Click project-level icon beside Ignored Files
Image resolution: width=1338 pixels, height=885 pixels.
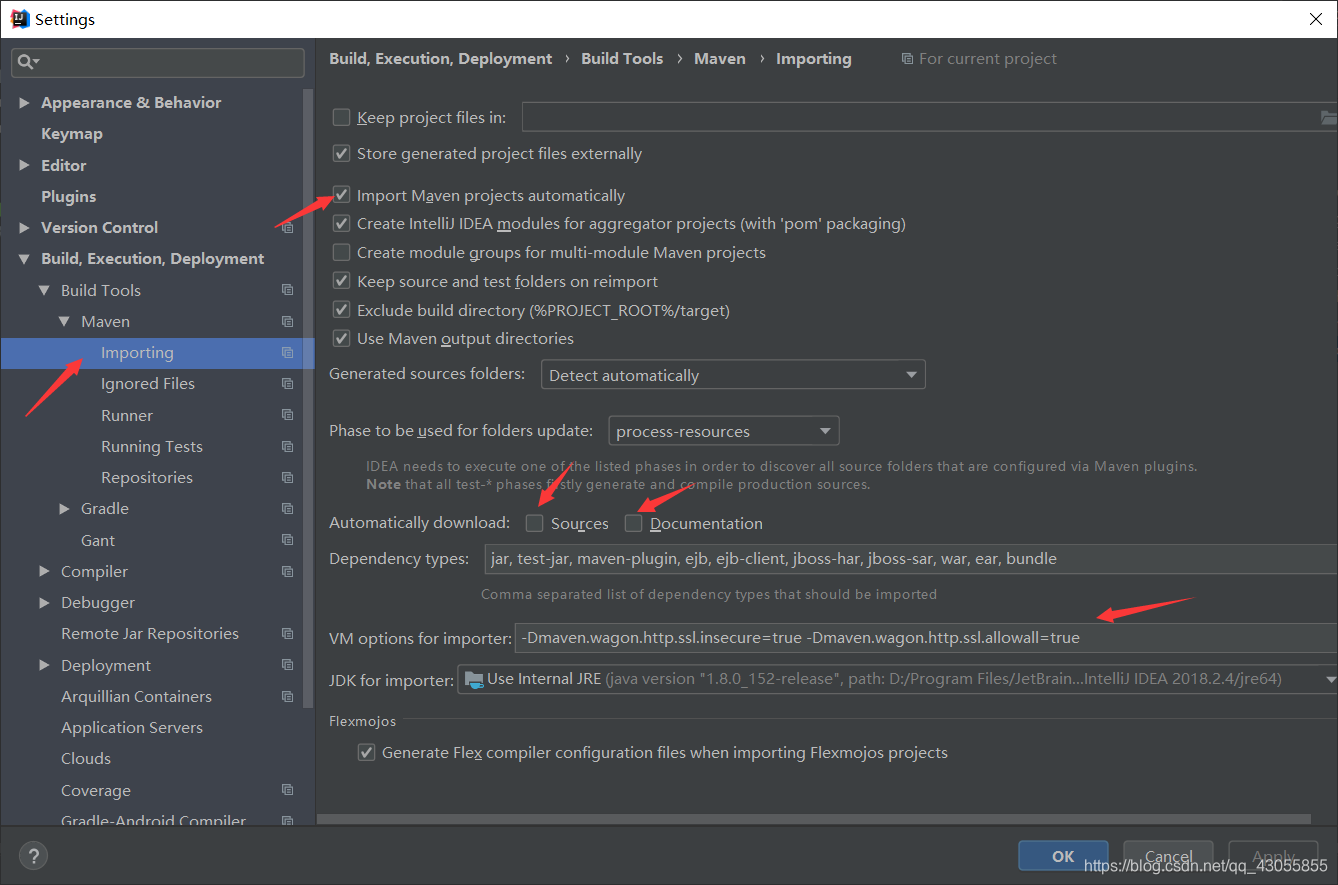click(287, 383)
